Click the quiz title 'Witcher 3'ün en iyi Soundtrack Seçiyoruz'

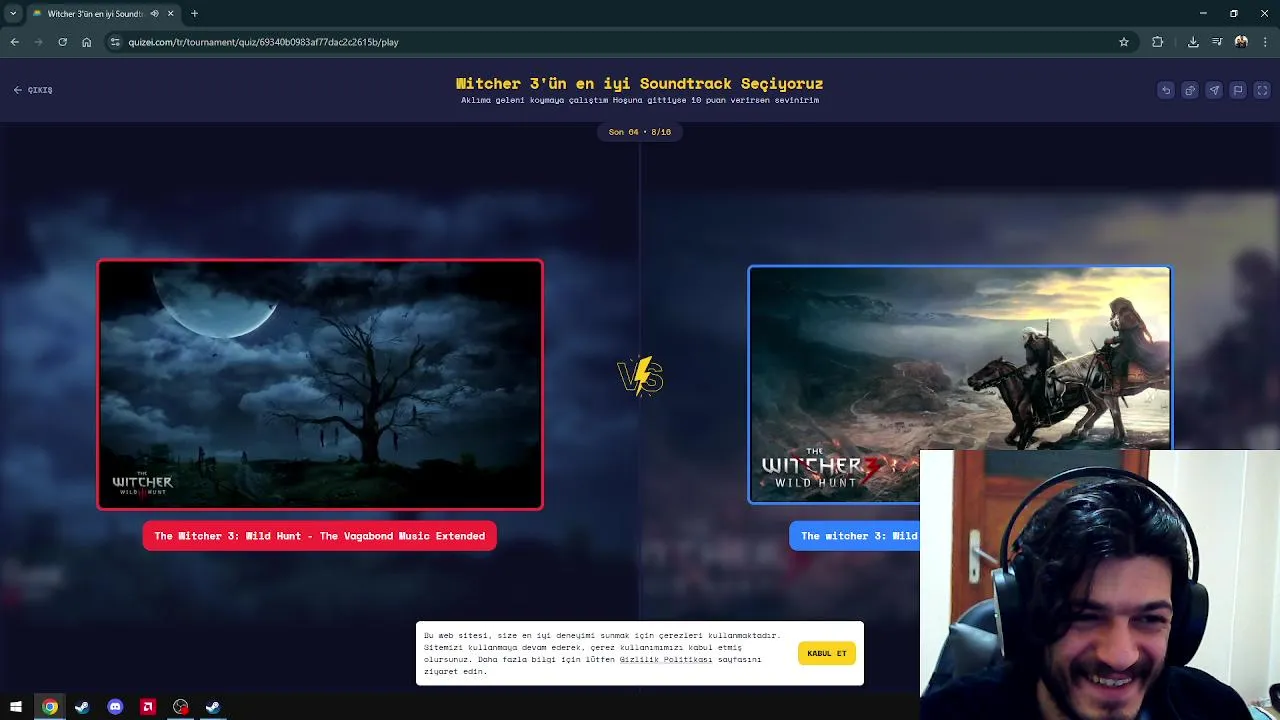pos(640,84)
